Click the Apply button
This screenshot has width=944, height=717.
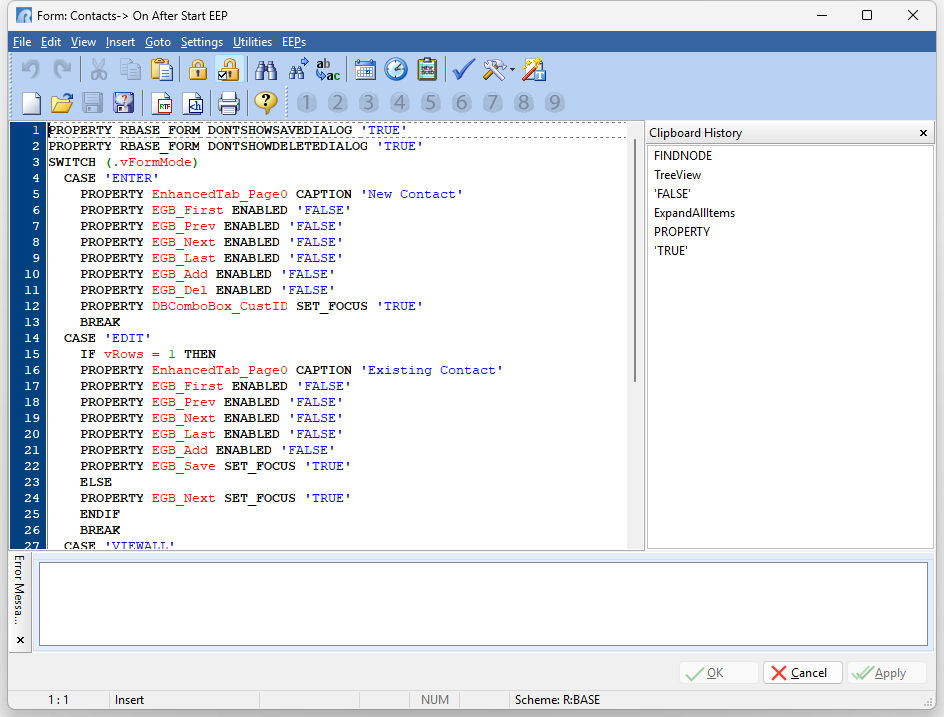(x=887, y=672)
